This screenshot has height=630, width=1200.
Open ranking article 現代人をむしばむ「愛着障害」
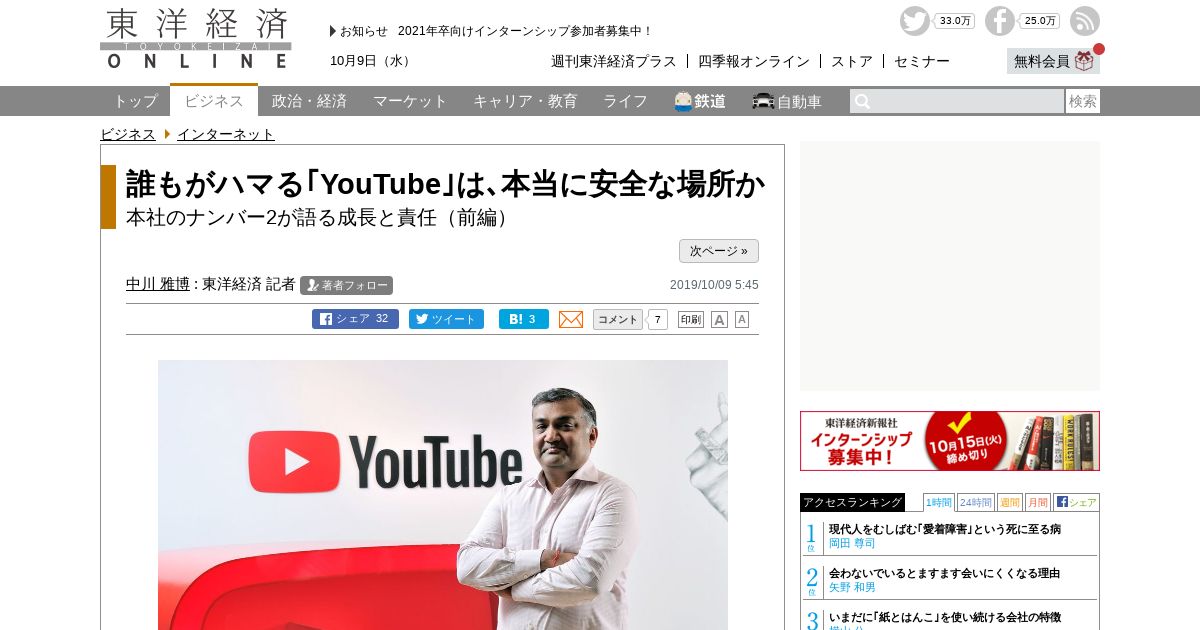[x=945, y=529]
